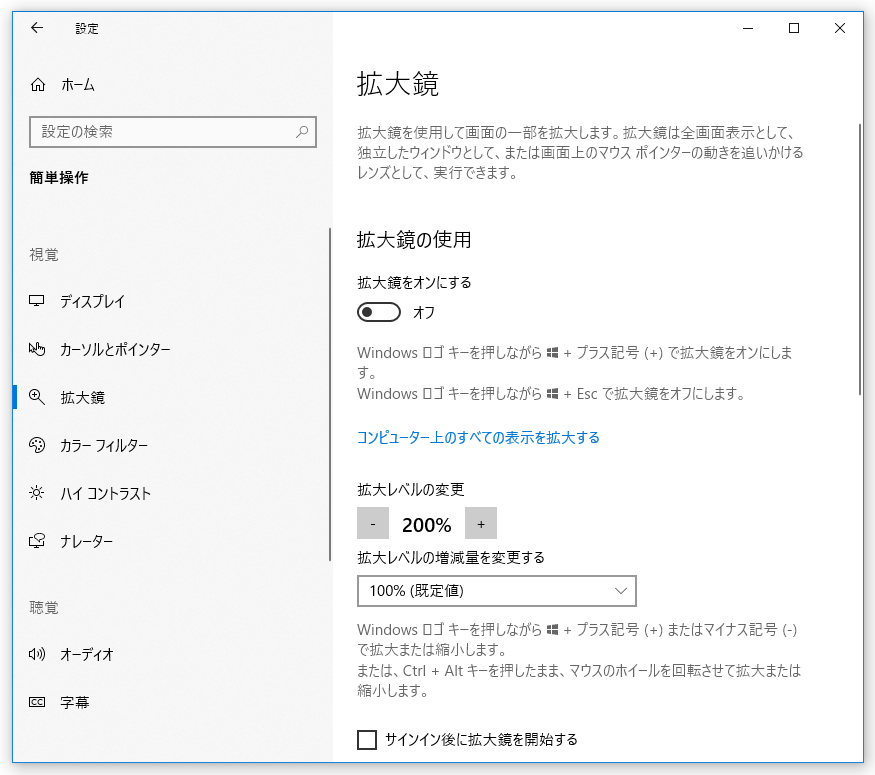The height and width of the screenshot is (775, 875).
Task: Click the 拡大鏡の使用 section heading
Action: (x=414, y=240)
